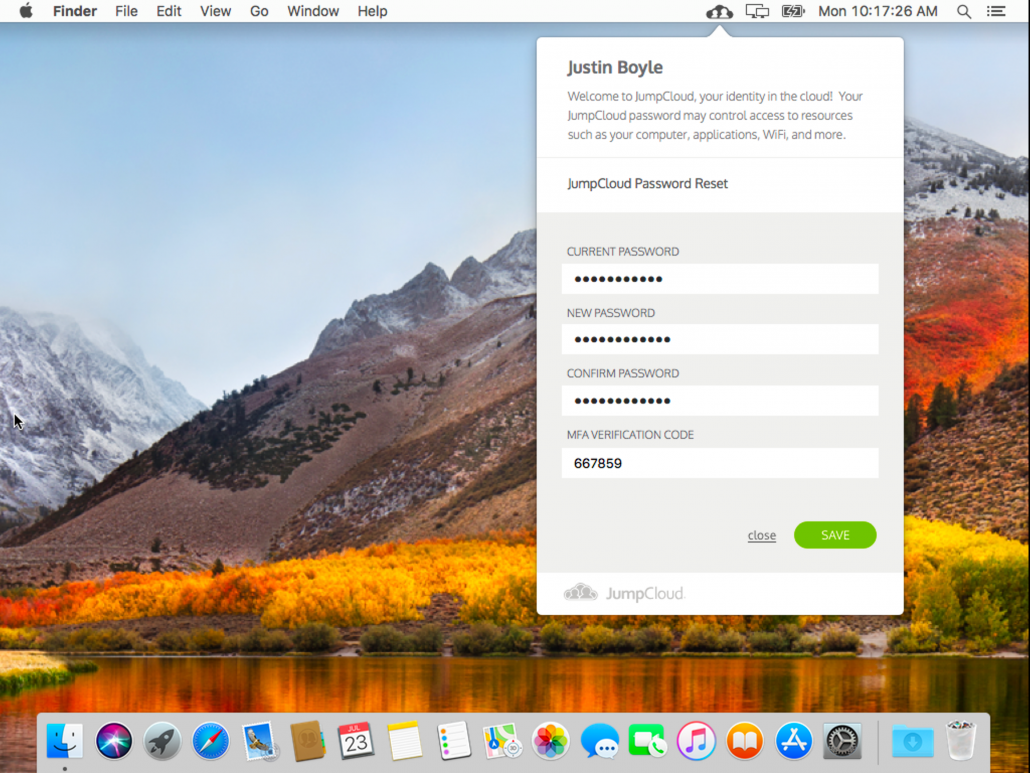
Task: Open the File menu
Action: click(x=126, y=12)
